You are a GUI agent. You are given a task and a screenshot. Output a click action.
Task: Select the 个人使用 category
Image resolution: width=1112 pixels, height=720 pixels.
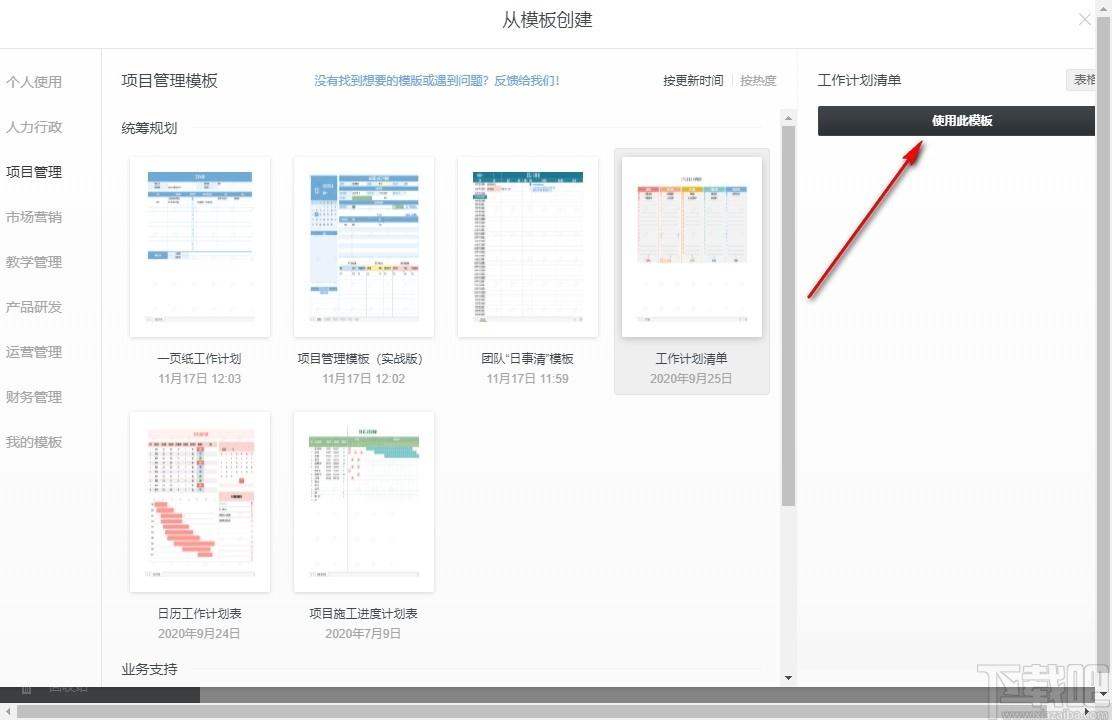coord(34,82)
